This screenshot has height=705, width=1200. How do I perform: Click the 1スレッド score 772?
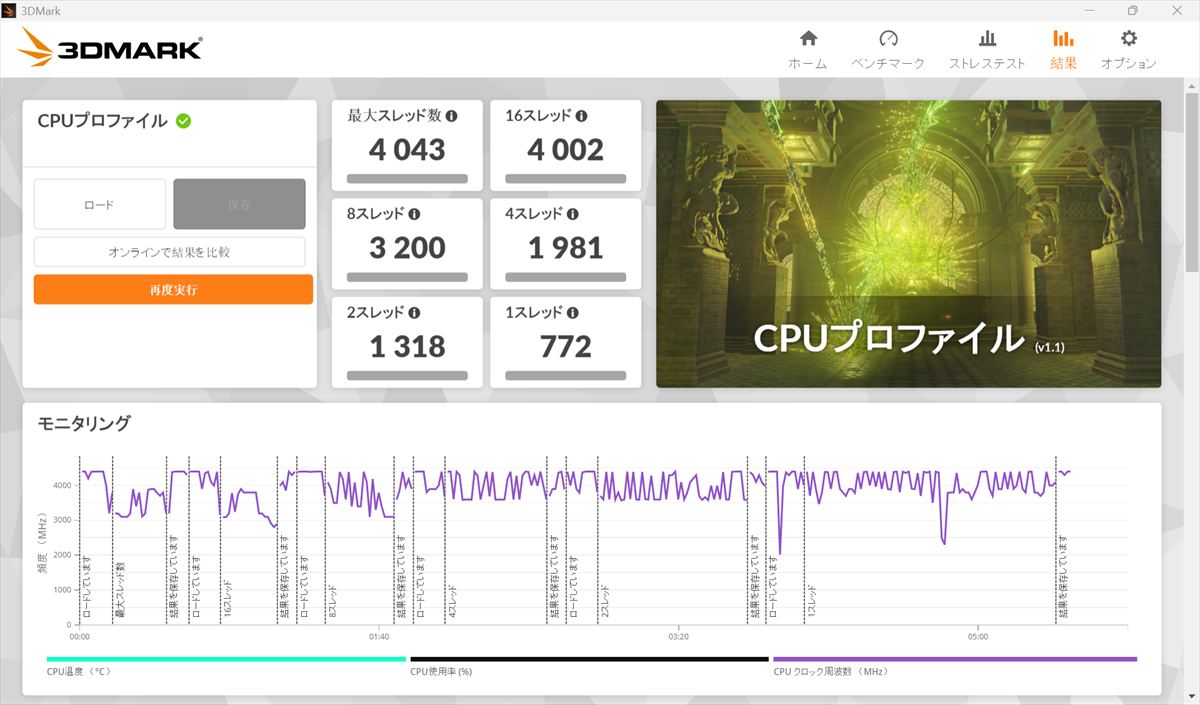pos(566,346)
